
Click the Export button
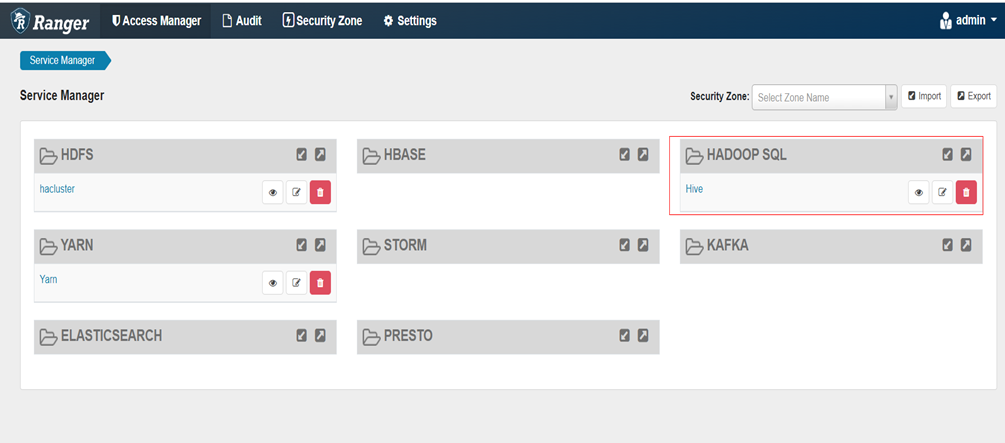point(973,96)
